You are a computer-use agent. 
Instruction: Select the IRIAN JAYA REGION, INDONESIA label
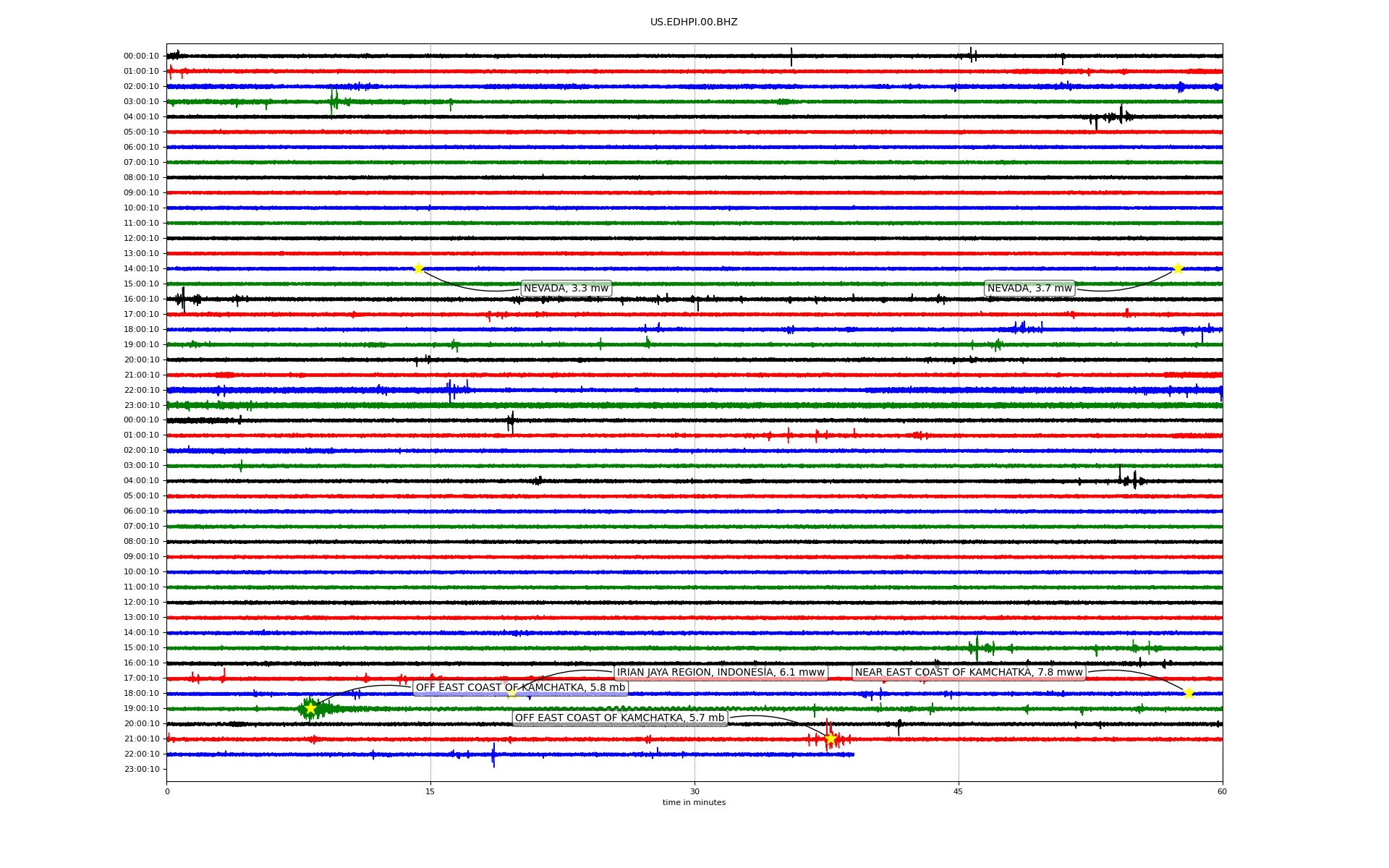pos(721,673)
